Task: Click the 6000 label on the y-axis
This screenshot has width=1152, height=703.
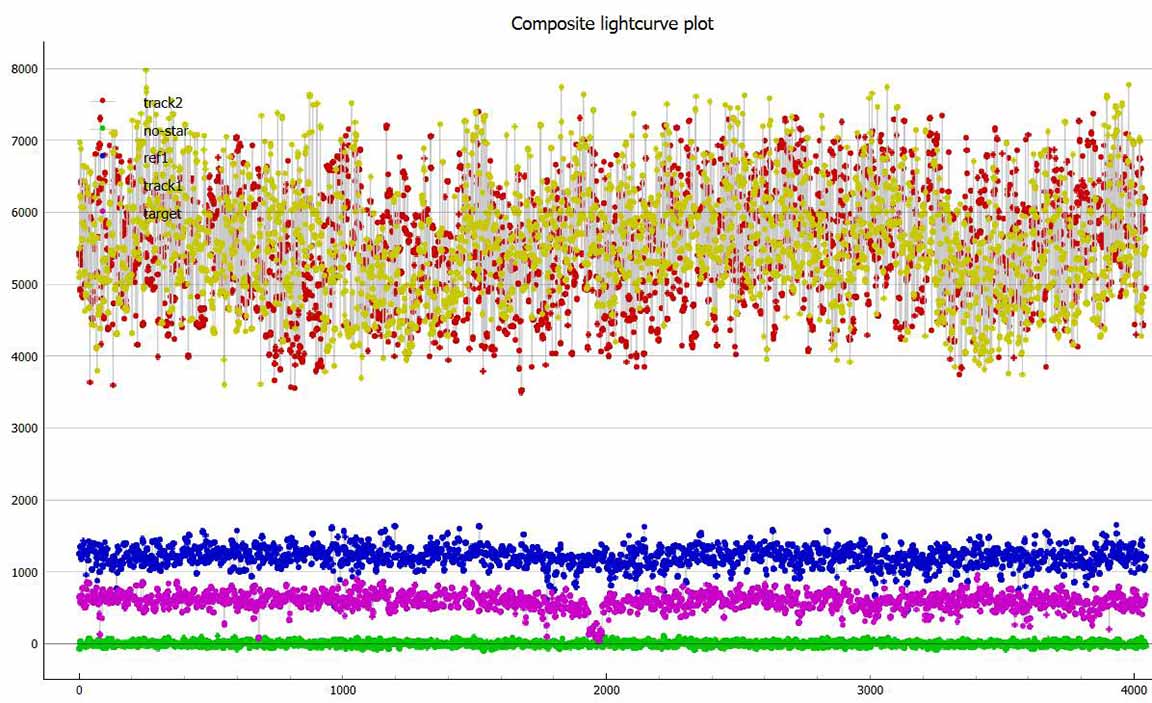Action: 24,213
